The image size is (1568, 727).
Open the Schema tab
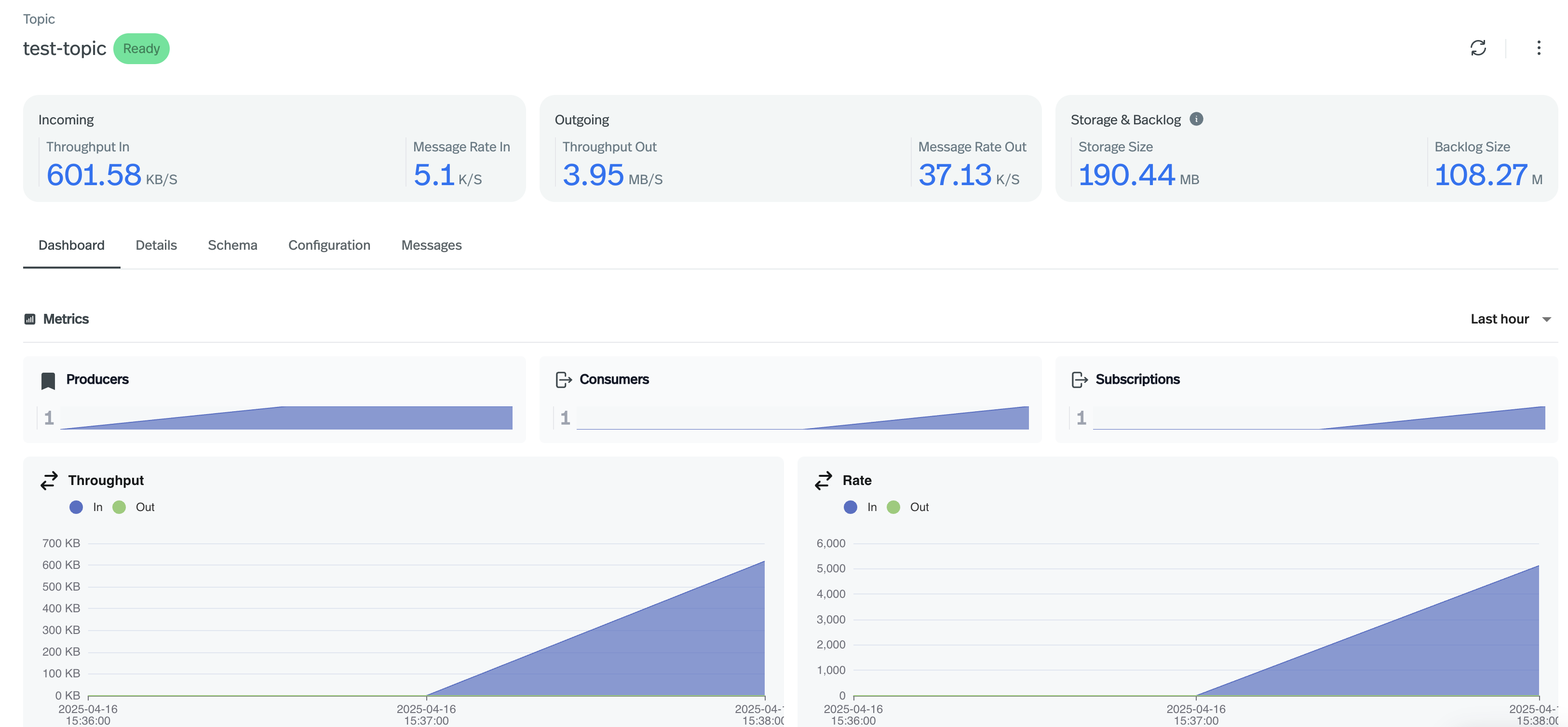pyautogui.click(x=232, y=245)
